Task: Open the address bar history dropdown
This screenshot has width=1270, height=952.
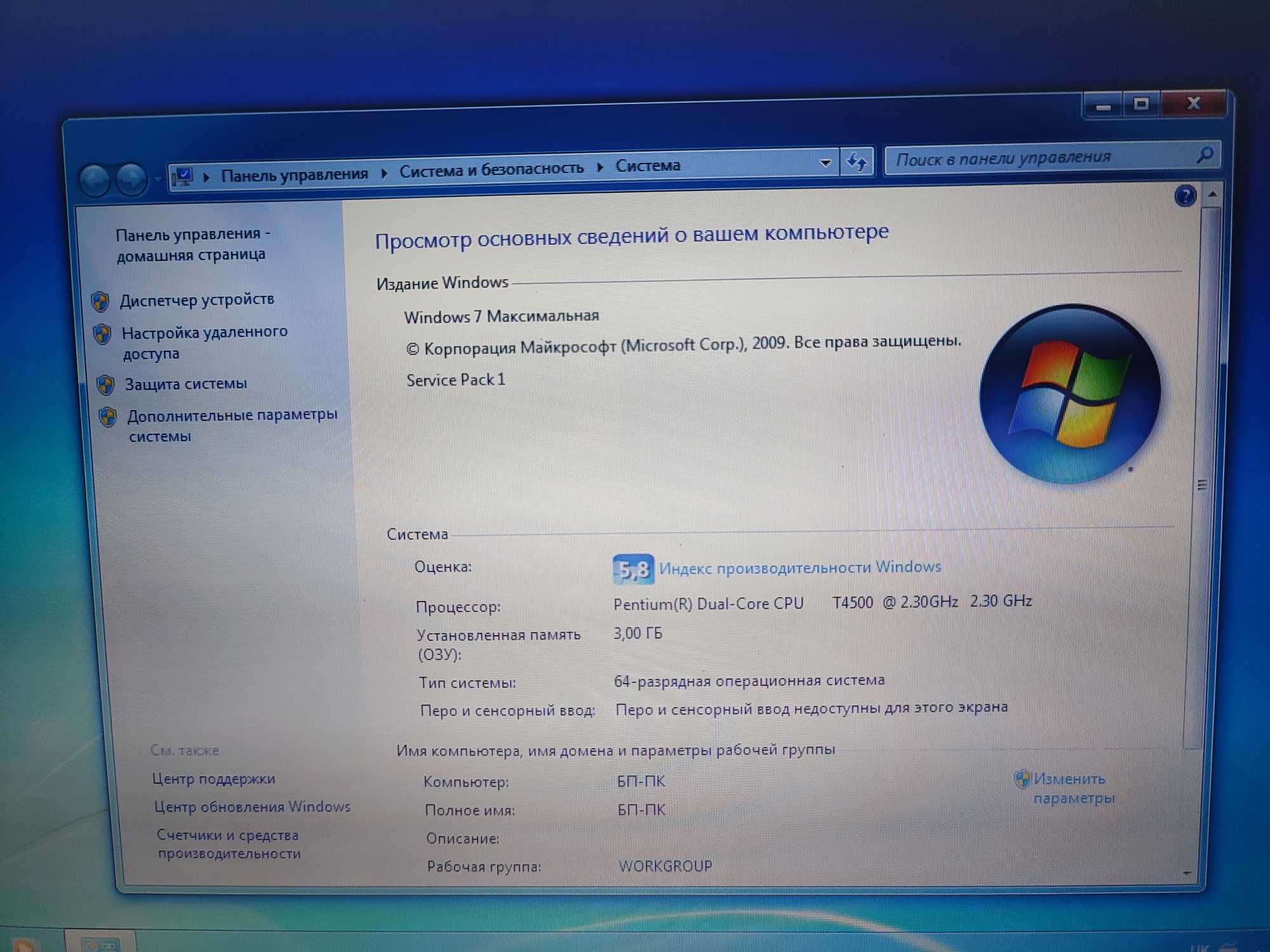Action: tap(825, 162)
